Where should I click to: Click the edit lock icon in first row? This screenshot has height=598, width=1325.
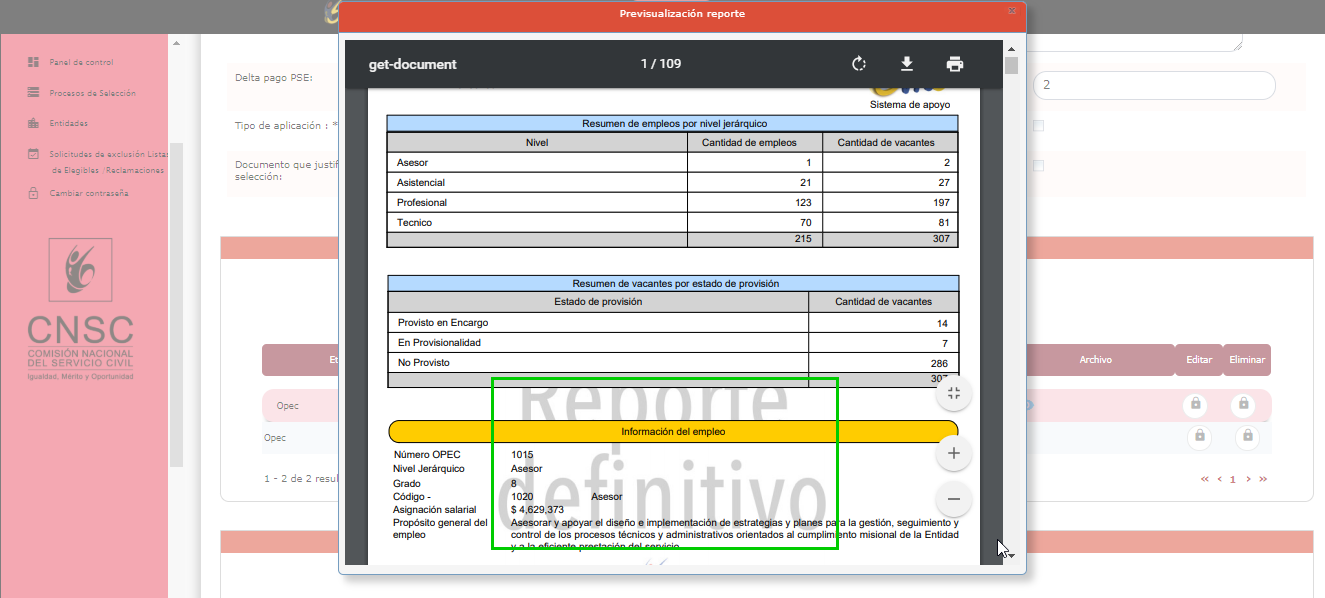tap(1196, 405)
